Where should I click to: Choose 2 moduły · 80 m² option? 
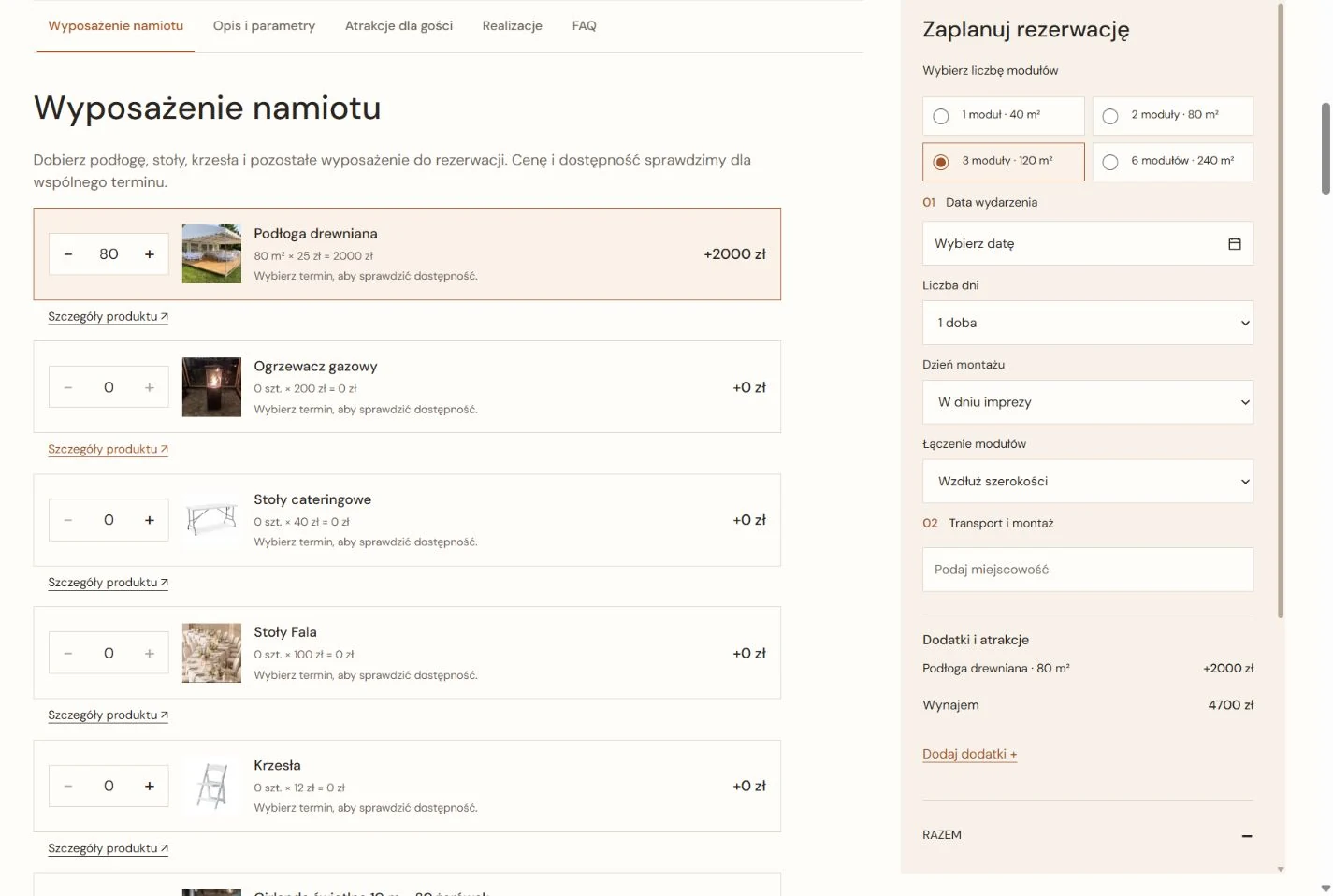point(1173,116)
